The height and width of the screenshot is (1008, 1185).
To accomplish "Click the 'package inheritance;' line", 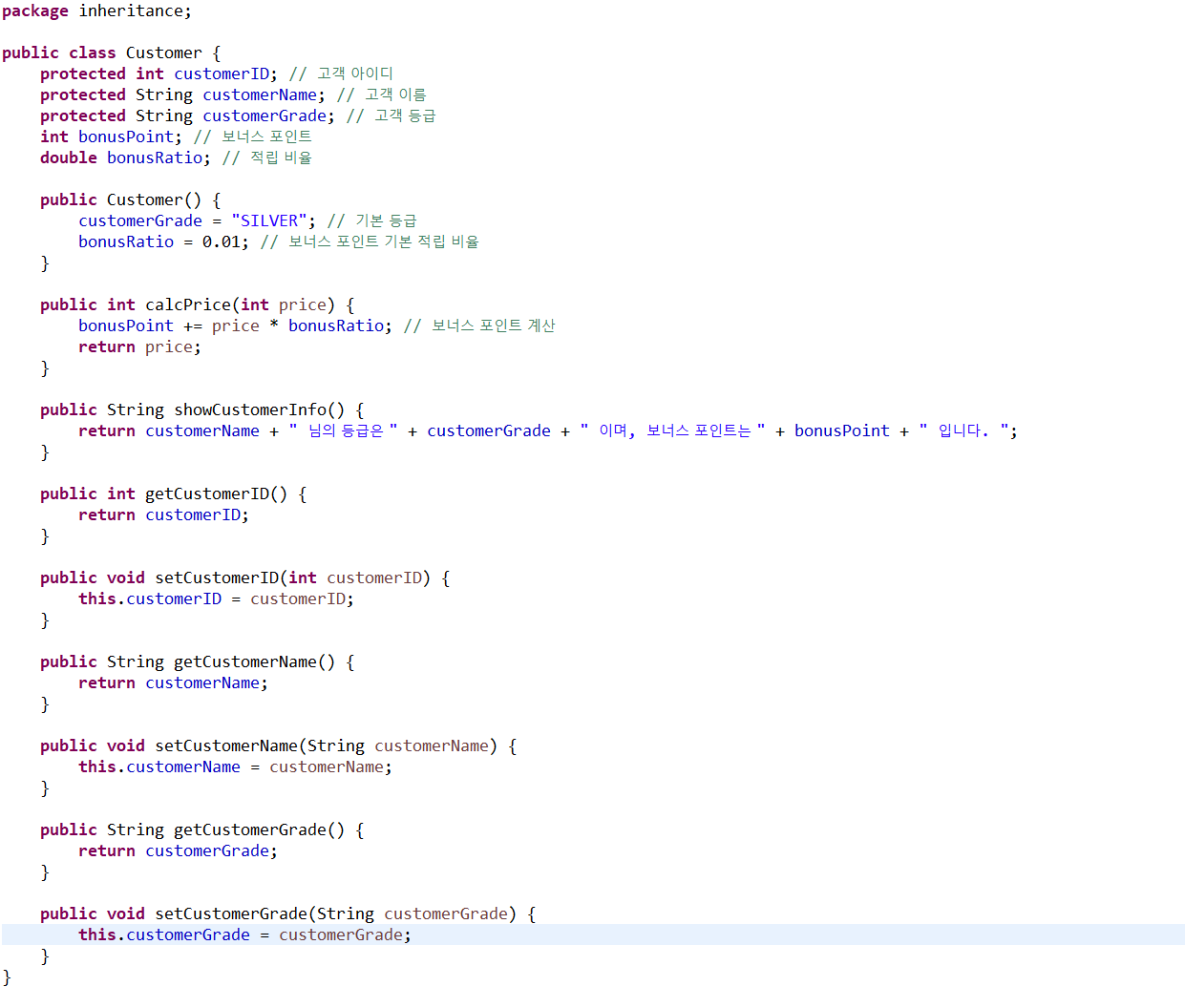I will pos(96,11).
